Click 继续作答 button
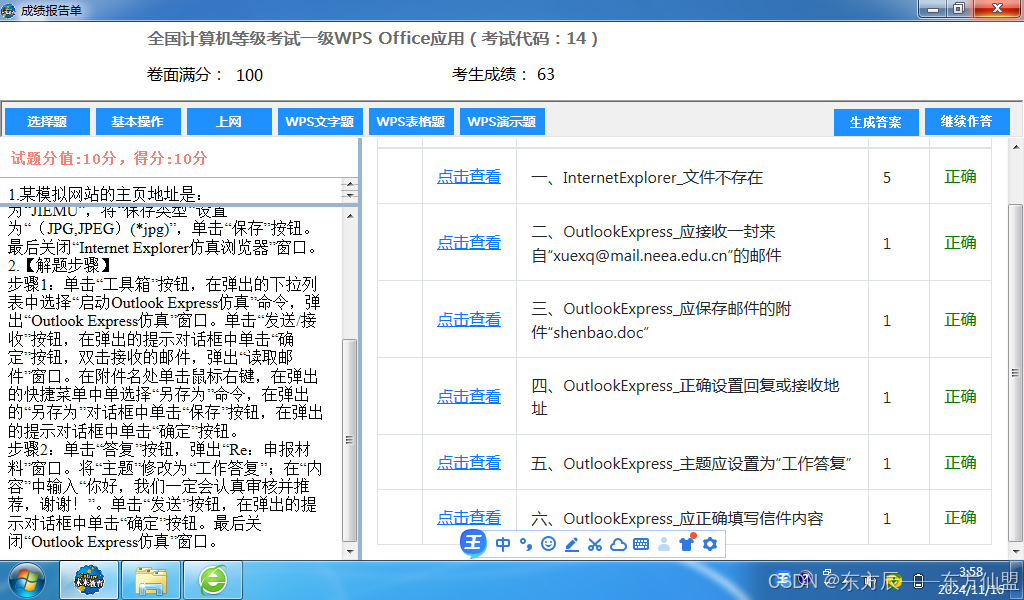 [967, 121]
